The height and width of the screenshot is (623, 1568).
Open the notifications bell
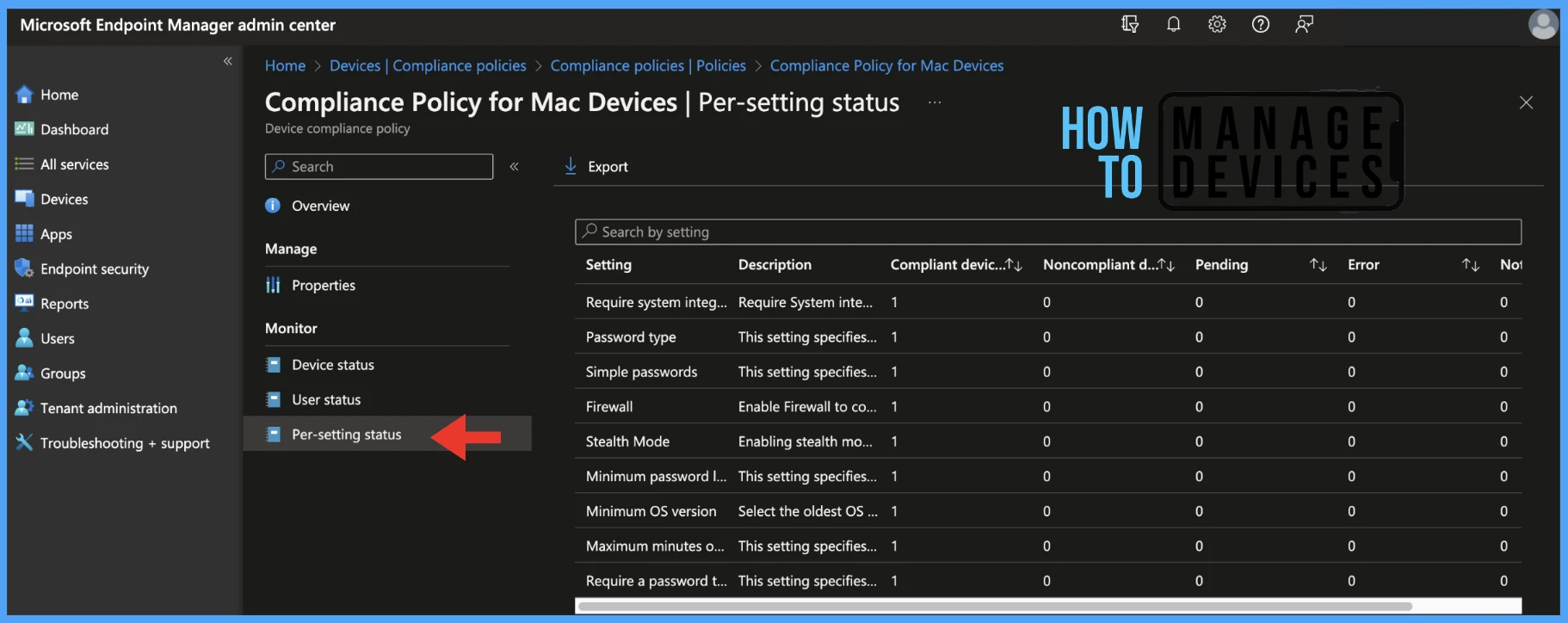tap(1173, 24)
